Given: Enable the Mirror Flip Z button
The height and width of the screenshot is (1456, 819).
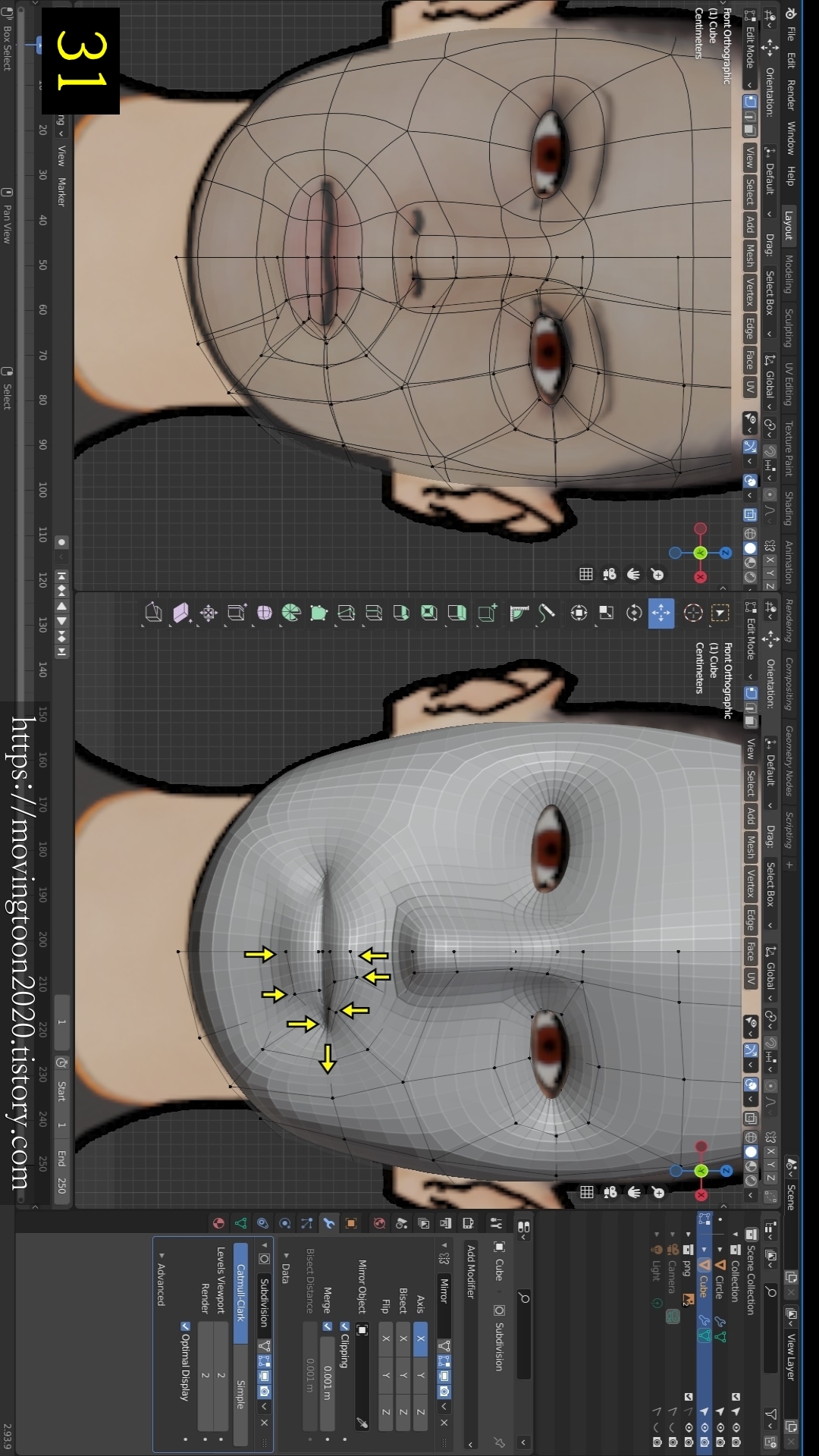Looking at the screenshot, I should coord(385,1412).
